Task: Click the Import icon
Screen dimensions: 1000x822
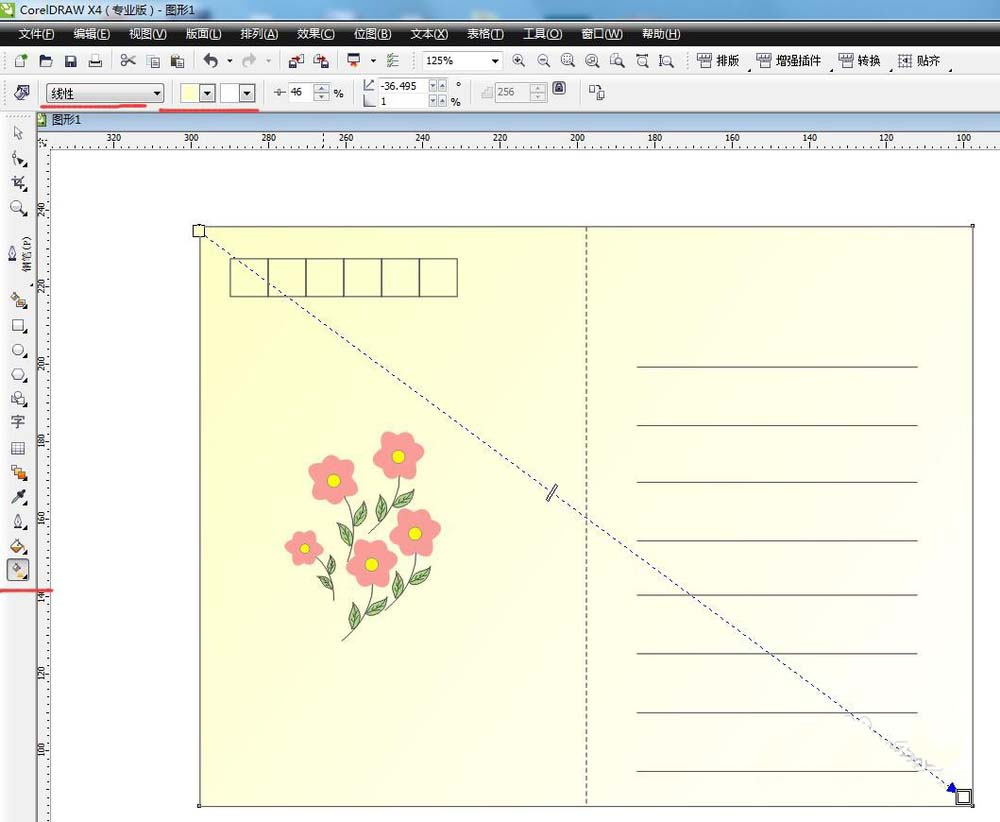Action: click(x=296, y=61)
